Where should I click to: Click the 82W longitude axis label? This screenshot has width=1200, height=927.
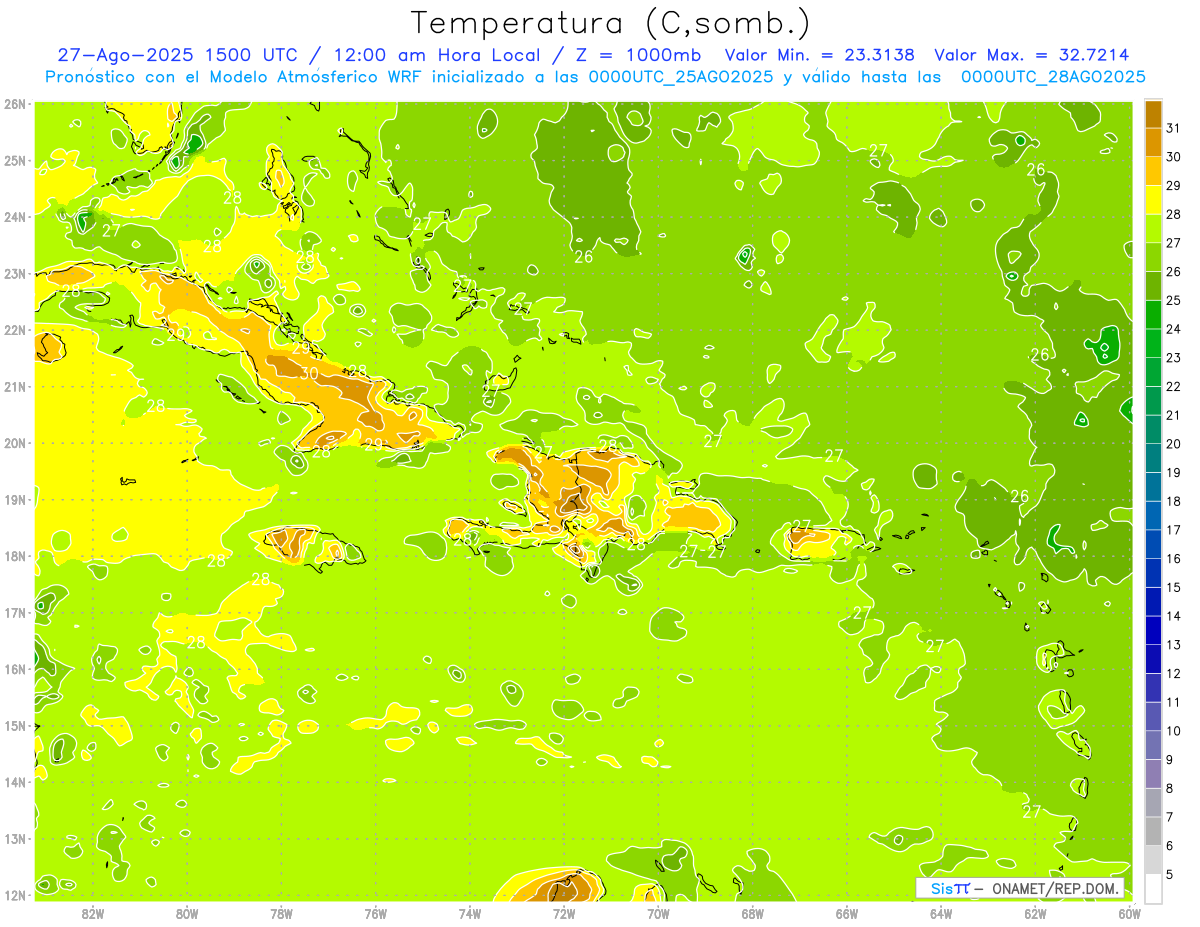pyautogui.click(x=93, y=914)
